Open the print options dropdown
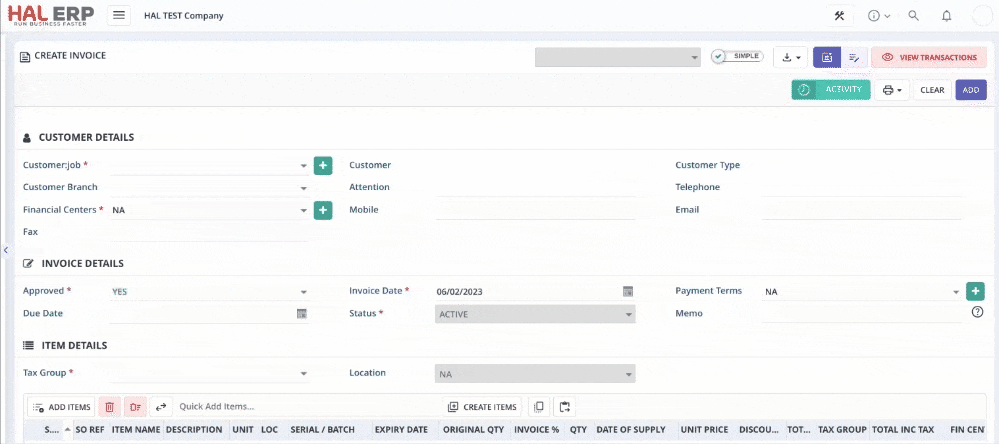 coord(891,90)
